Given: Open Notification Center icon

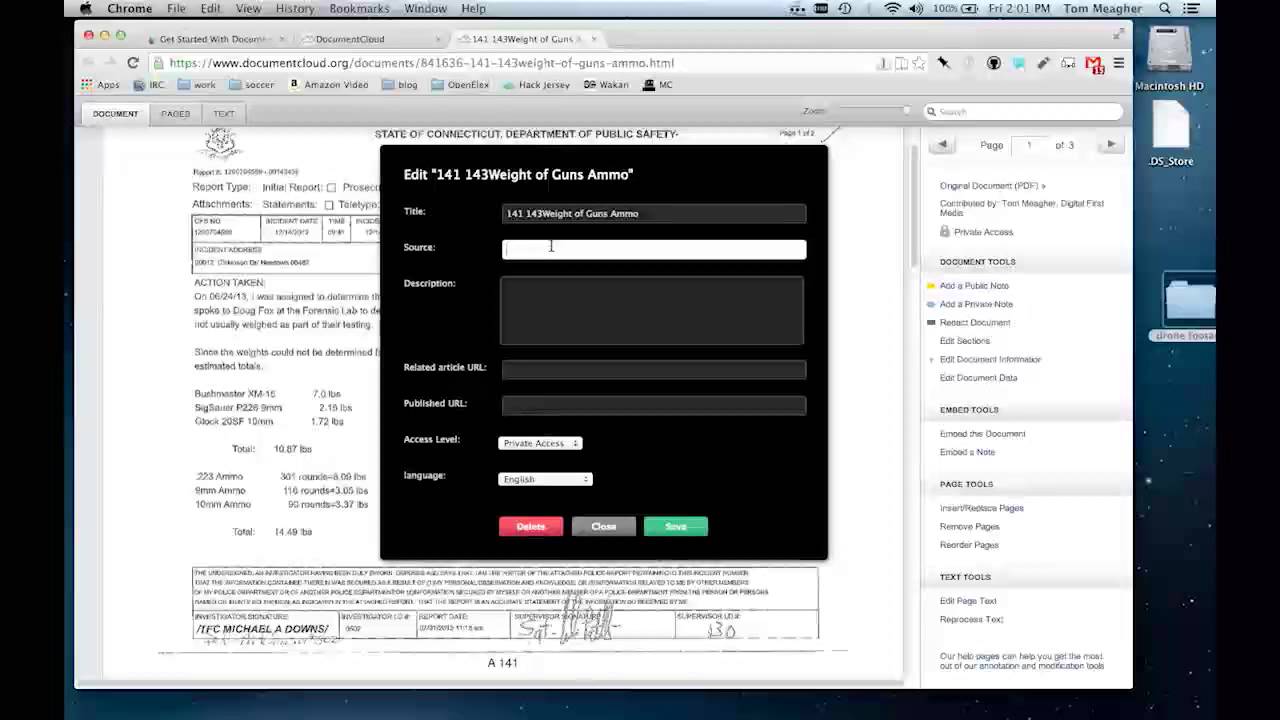Looking at the screenshot, I should click(1192, 8).
